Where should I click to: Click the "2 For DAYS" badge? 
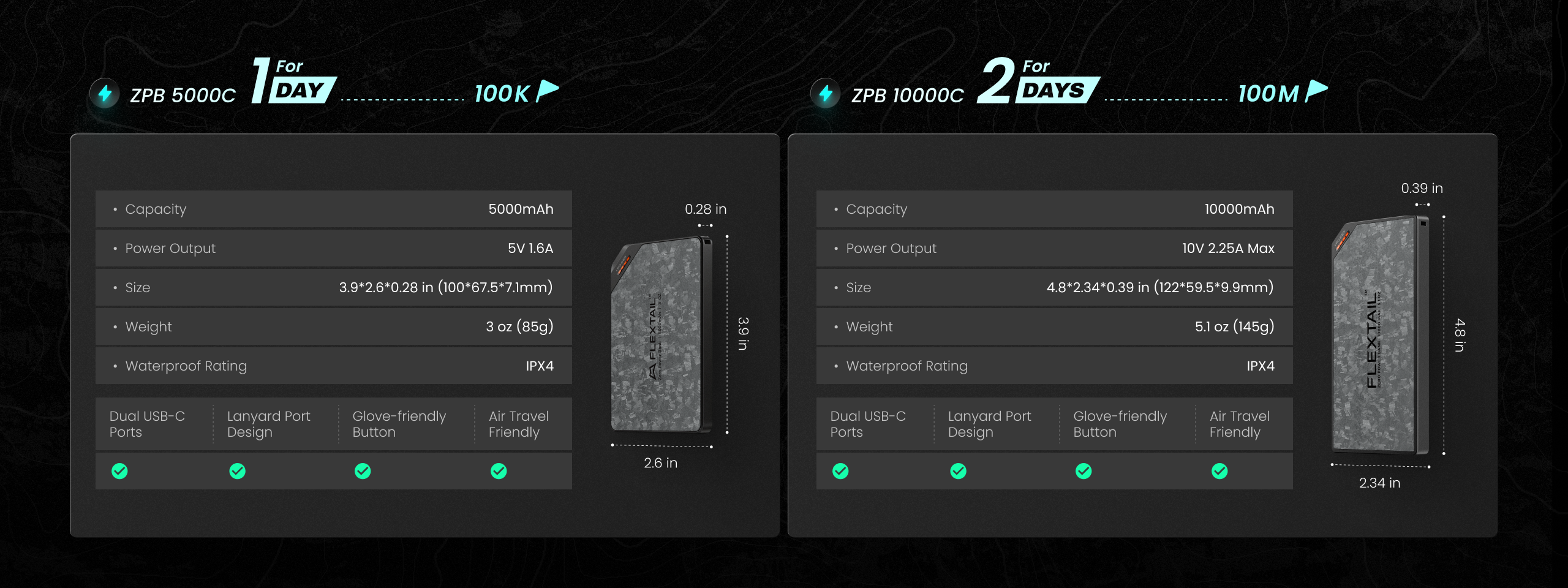point(1038,81)
